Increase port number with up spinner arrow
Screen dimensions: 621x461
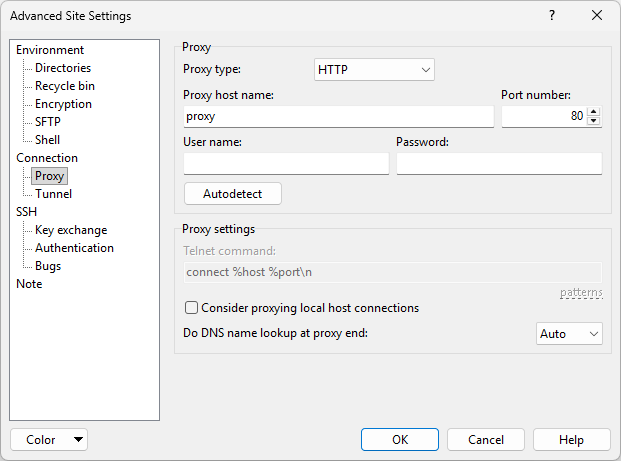coord(594,112)
